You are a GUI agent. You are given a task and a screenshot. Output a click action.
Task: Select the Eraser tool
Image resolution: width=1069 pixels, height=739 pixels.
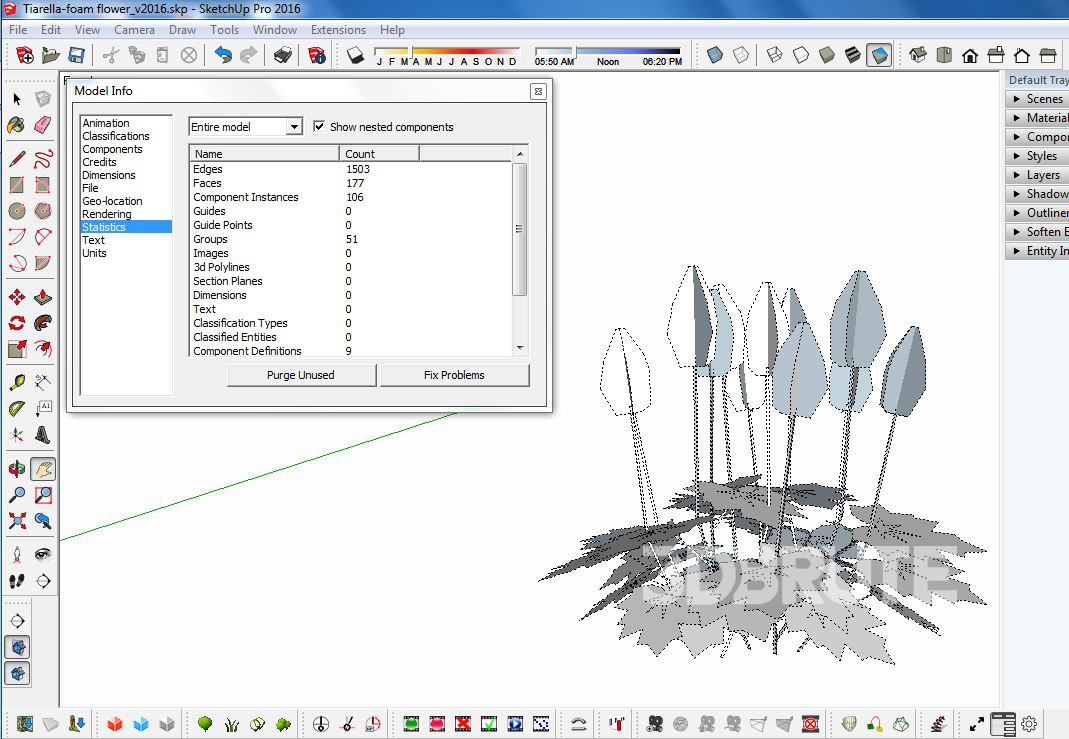click(42, 125)
